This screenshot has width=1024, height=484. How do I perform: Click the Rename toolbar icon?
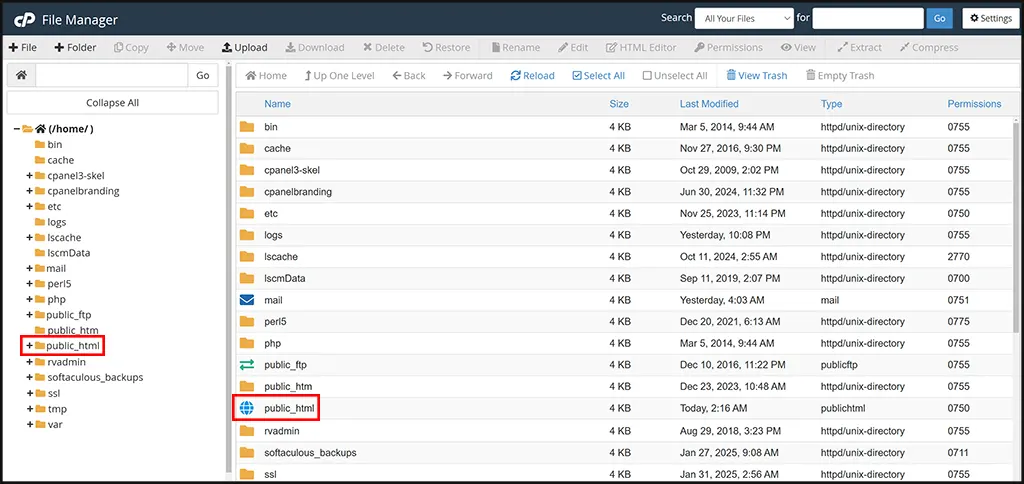(x=496, y=48)
